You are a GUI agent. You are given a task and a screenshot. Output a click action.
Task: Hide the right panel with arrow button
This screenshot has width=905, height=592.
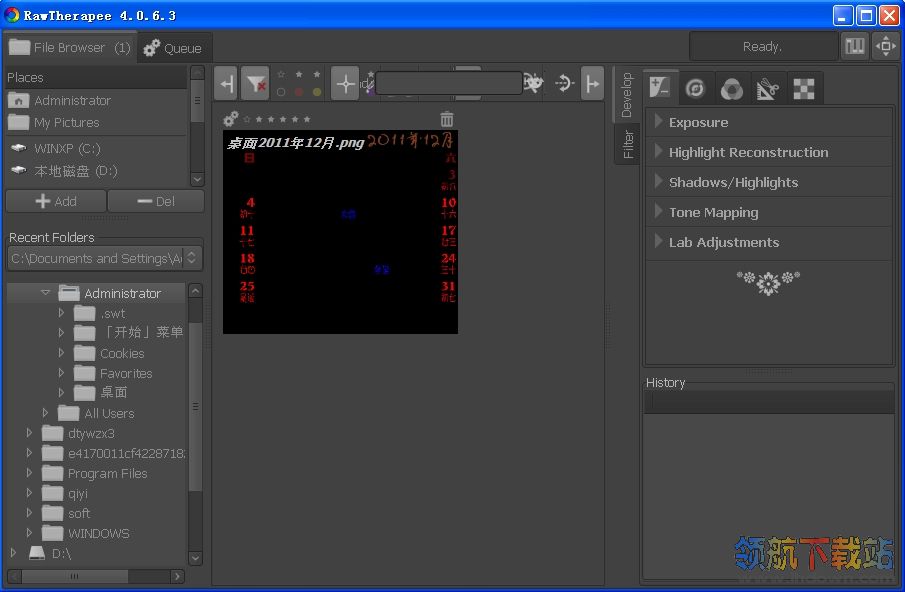(592, 84)
